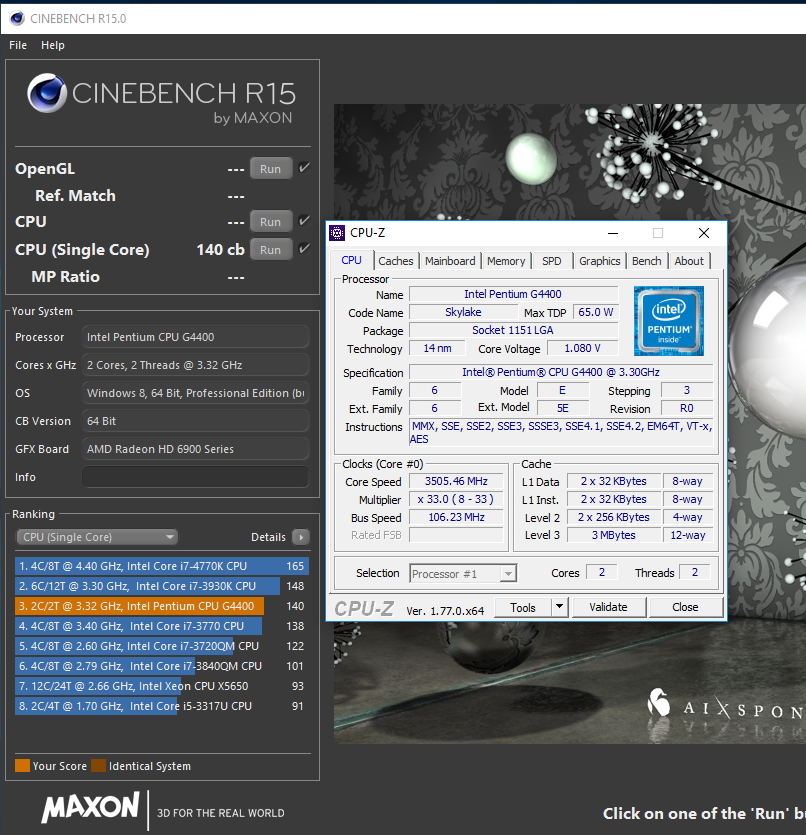Image resolution: width=806 pixels, height=835 pixels.
Task: Click the Level 3 cache 3 MBytes value
Action: 614,535
